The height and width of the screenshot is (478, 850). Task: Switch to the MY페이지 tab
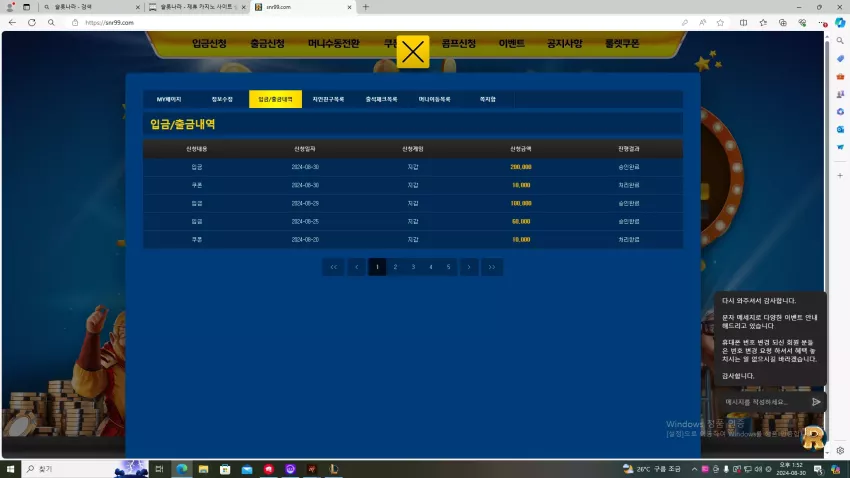[169, 99]
